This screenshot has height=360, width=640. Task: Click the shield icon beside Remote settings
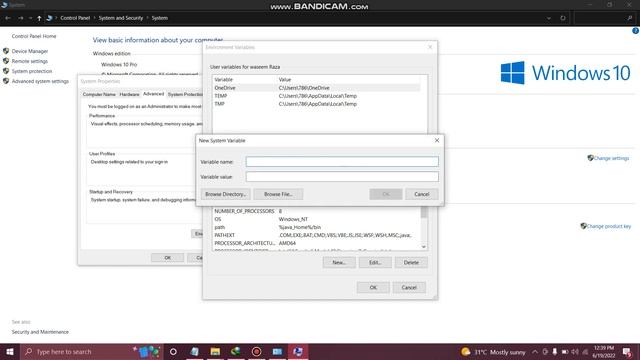pos(6,61)
